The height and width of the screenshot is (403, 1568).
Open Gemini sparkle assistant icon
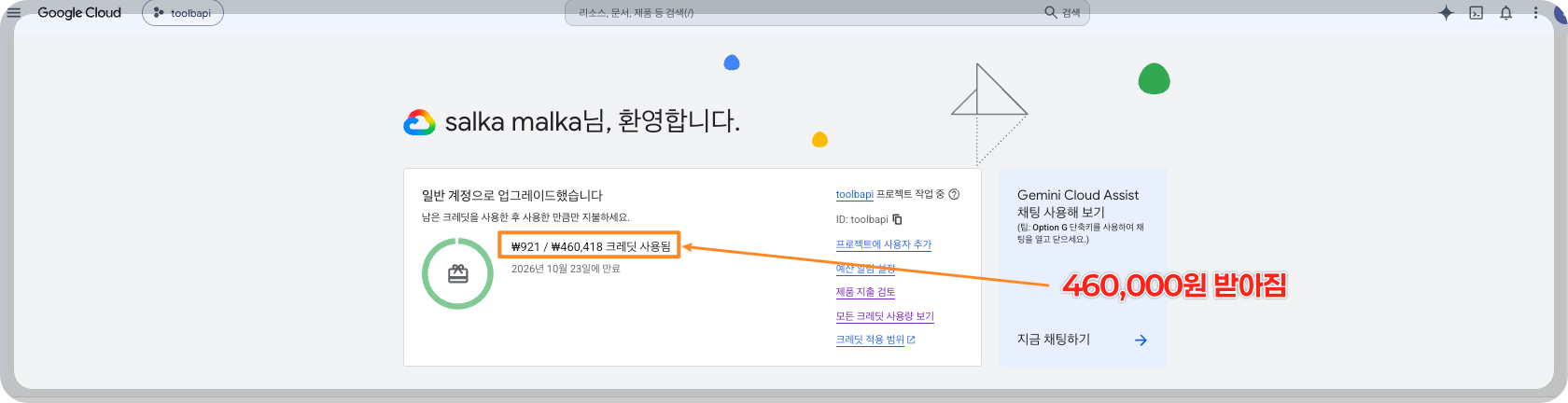(1446, 13)
